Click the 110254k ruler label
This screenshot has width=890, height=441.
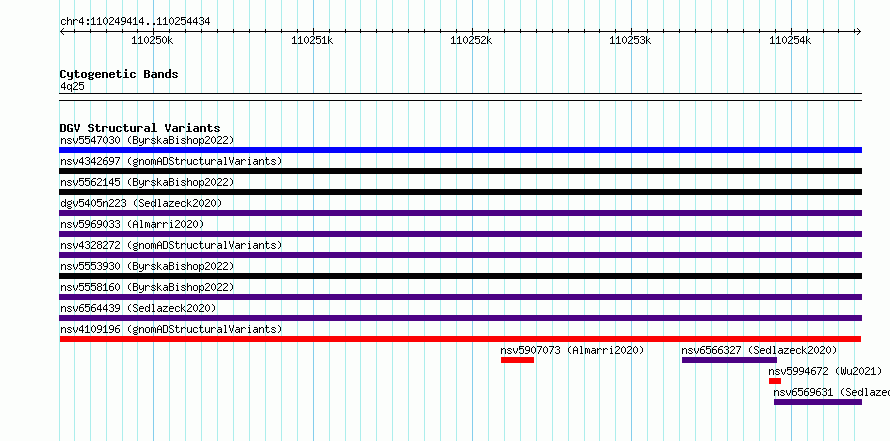pyautogui.click(x=790, y=40)
